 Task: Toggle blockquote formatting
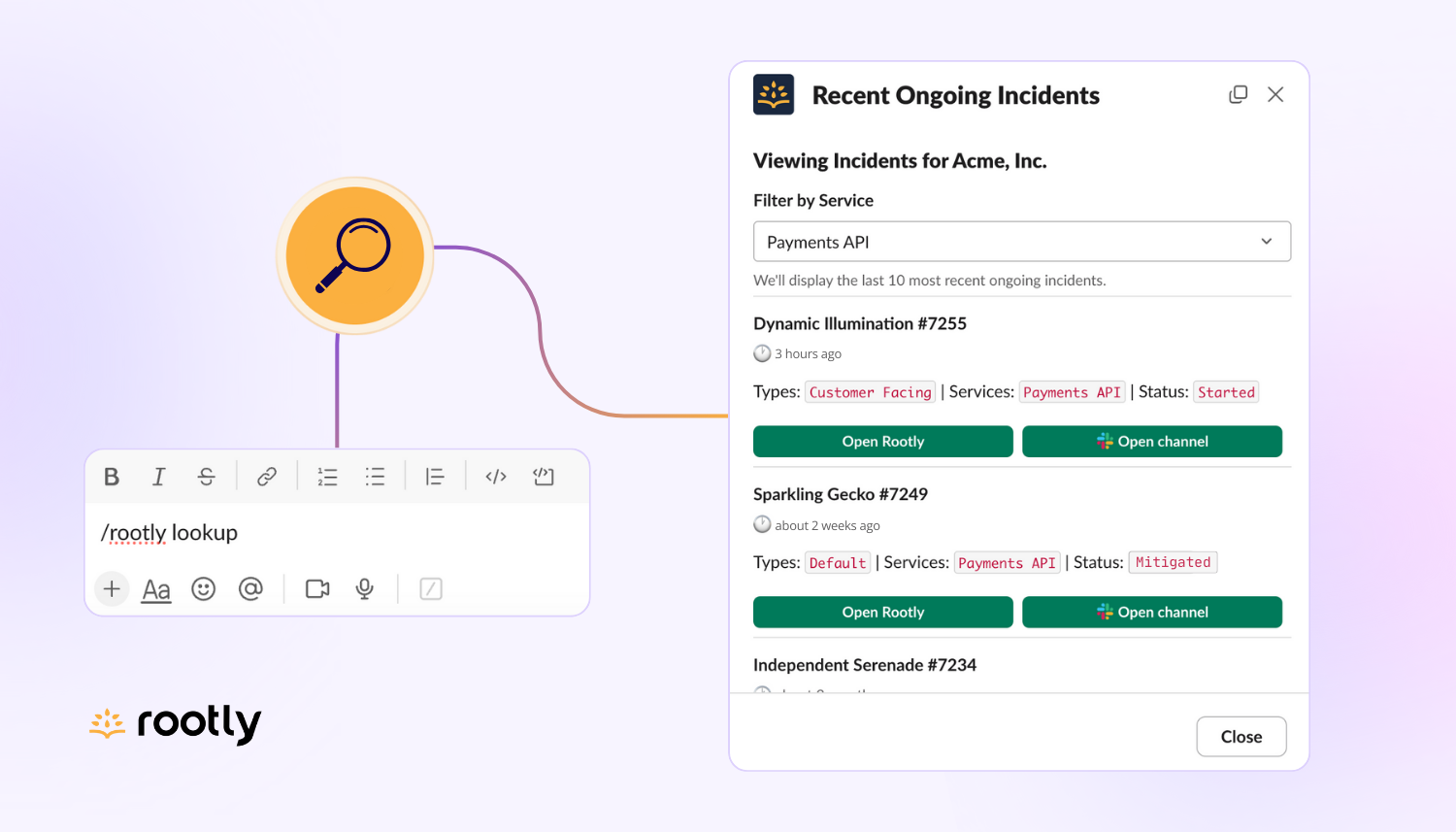[434, 476]
